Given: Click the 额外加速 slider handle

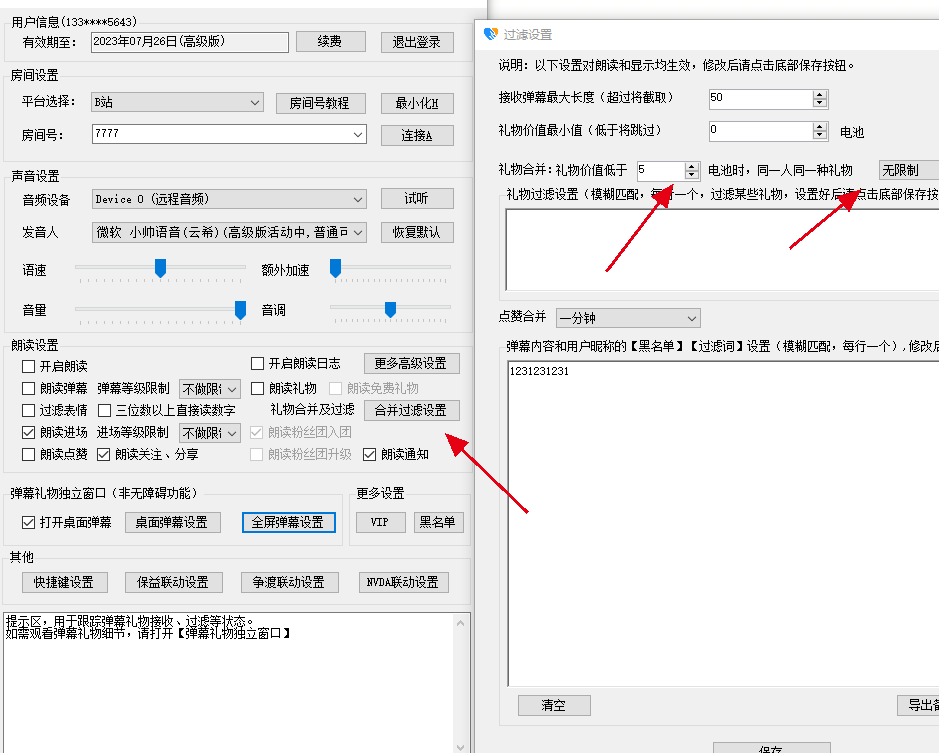Looking at the screenshot, I should 335,268.
